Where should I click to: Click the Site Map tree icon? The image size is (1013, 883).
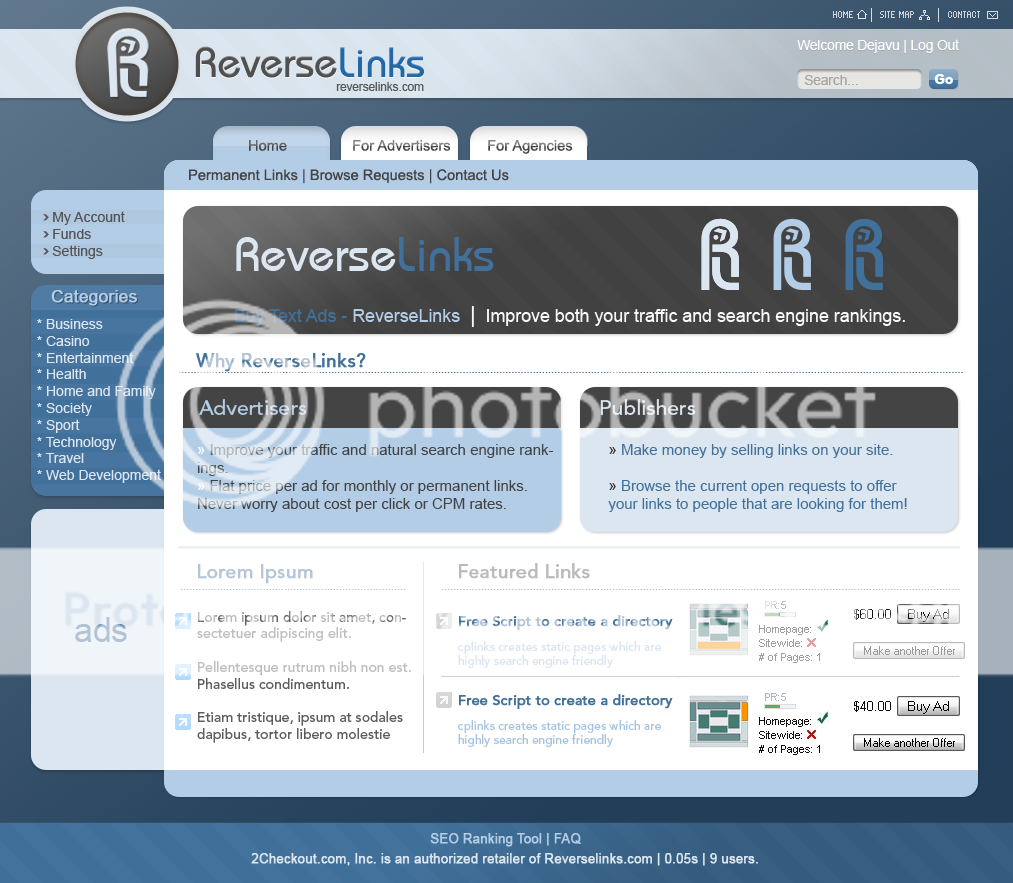click(924, 15)
